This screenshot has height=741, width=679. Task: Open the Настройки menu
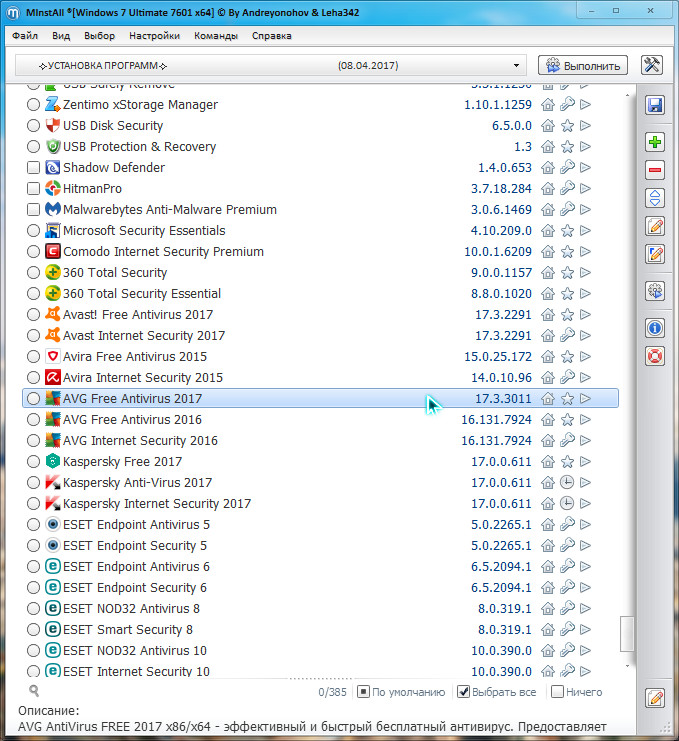coord(154,36)
